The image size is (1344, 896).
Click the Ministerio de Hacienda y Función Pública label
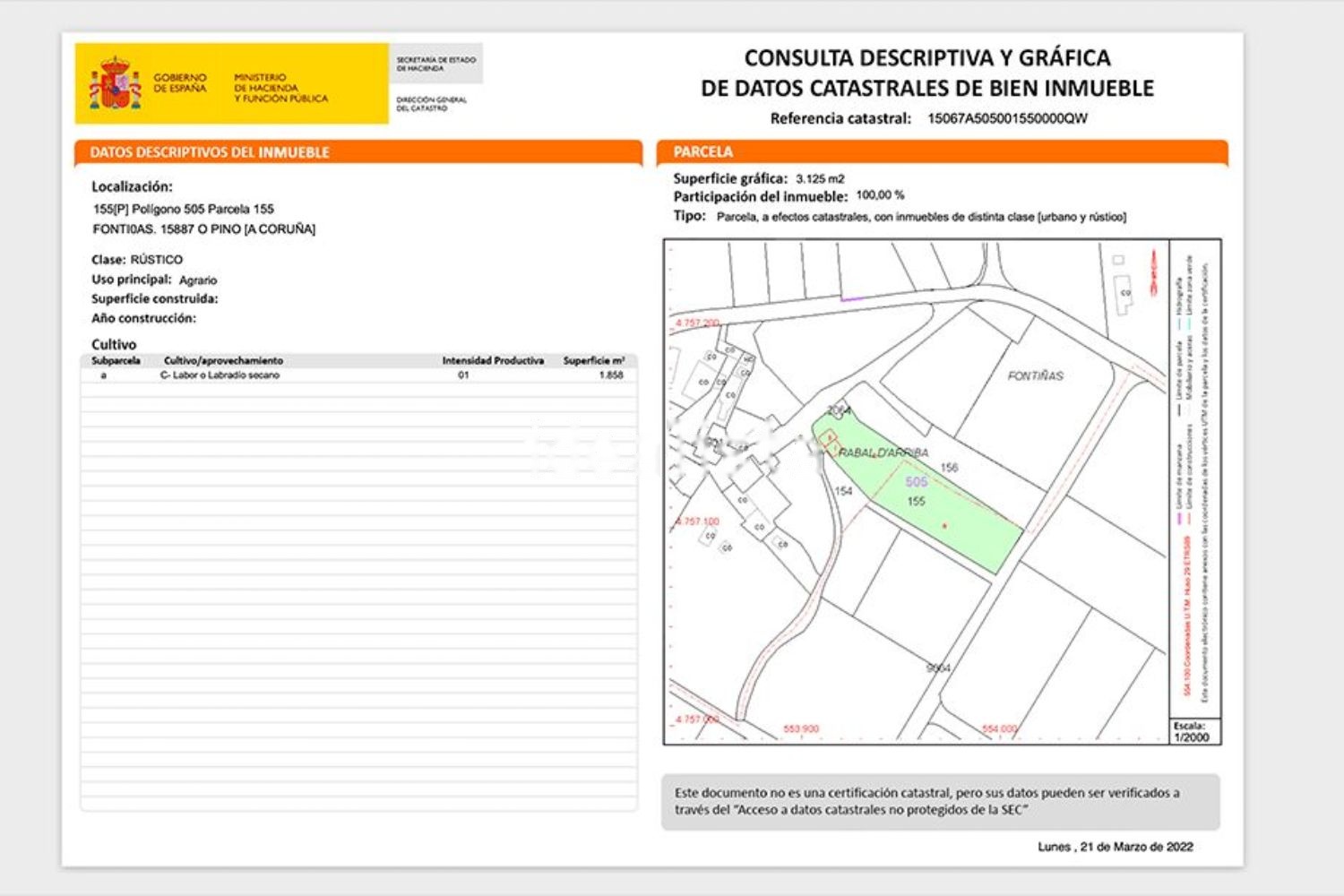tap(280, 88)
